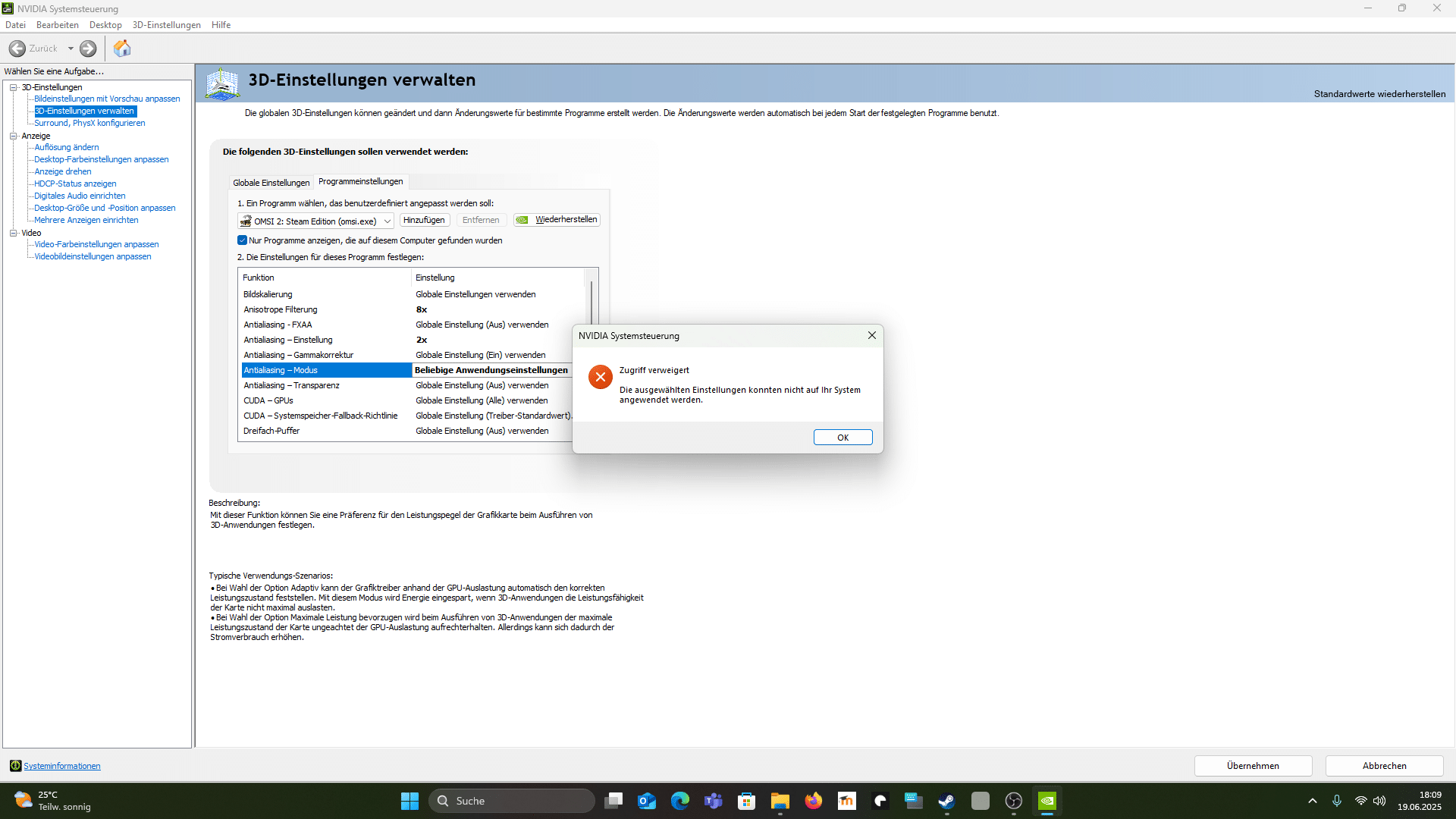
Task: Select Auflösung ändern in sidebar
Action: tap(67, 147)
